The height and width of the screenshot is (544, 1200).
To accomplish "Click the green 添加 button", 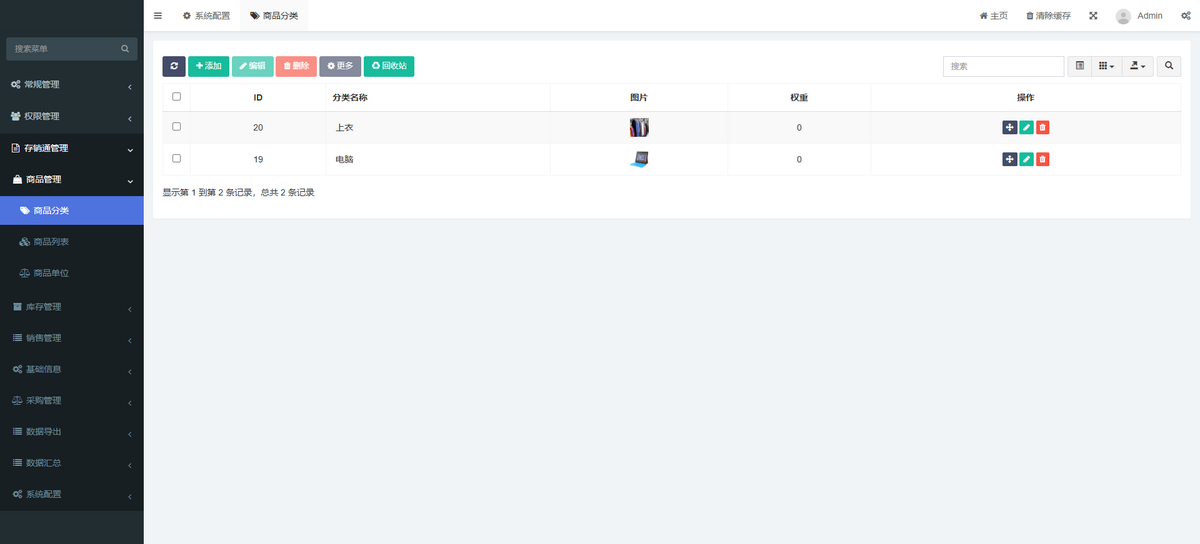I will [209, 66].
